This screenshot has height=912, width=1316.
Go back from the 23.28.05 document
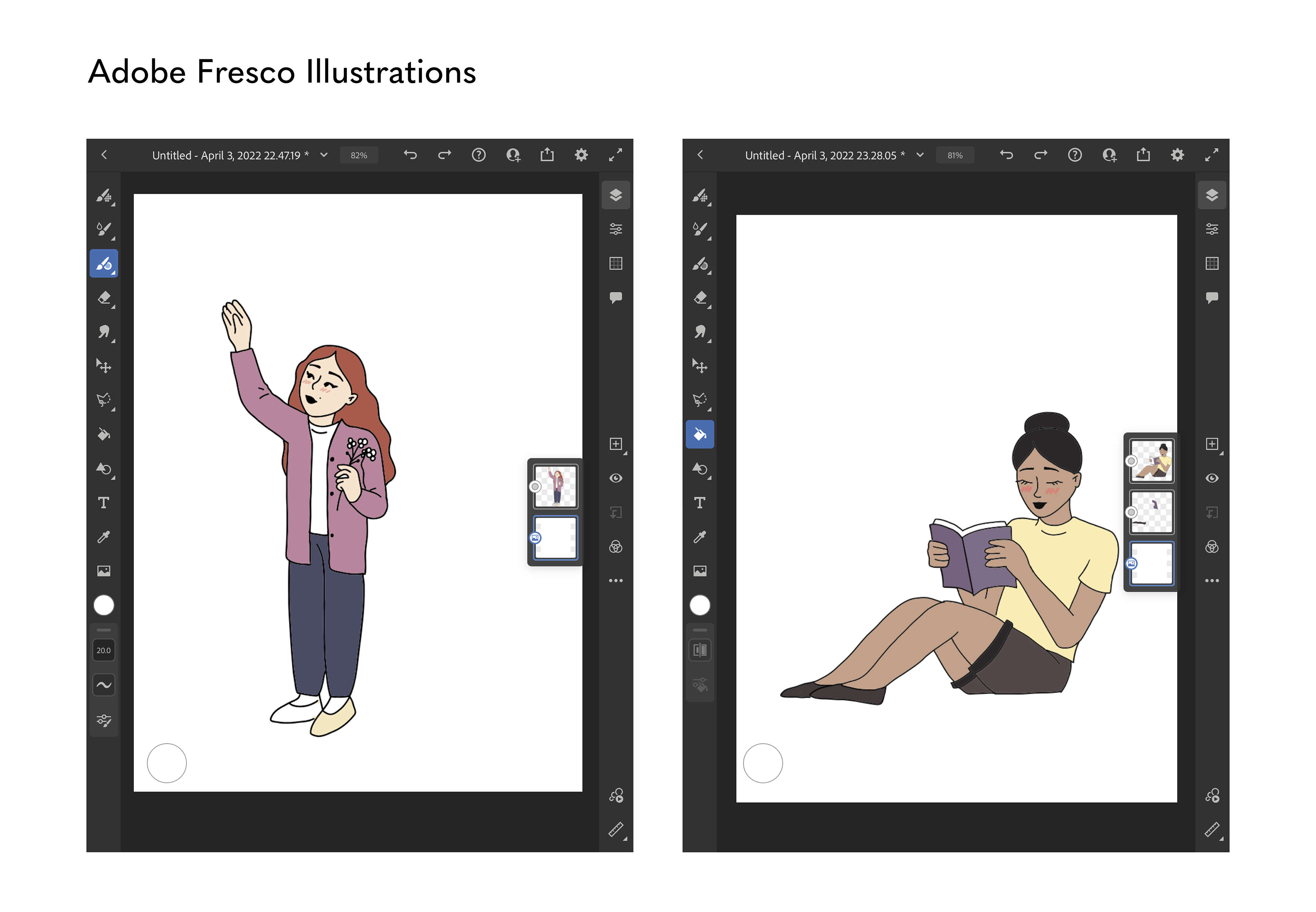700,155
